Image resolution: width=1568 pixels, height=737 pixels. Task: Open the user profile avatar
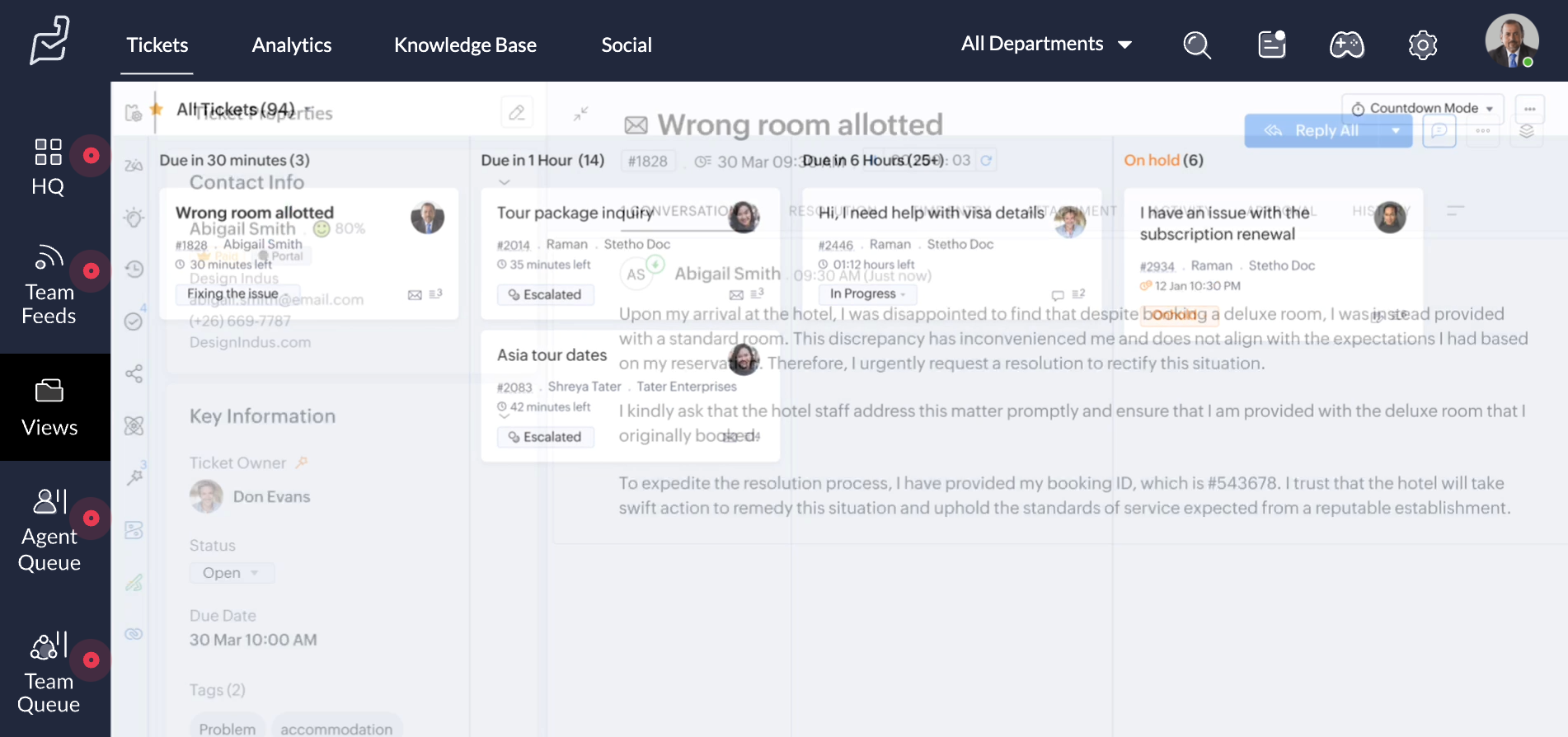[x=1512, y=40]
